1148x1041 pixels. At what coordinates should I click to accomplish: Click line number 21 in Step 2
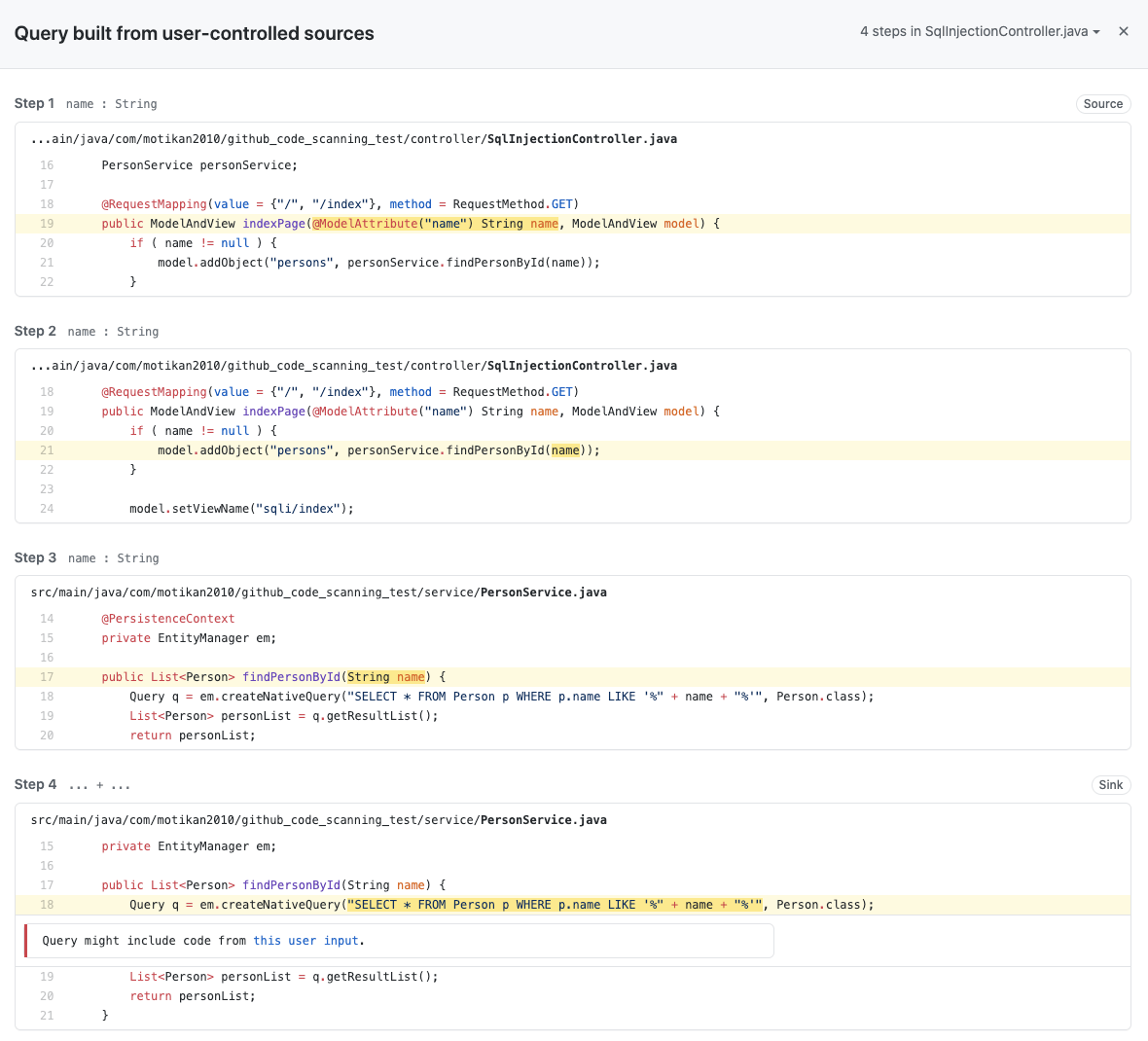[x=47, y=450]
